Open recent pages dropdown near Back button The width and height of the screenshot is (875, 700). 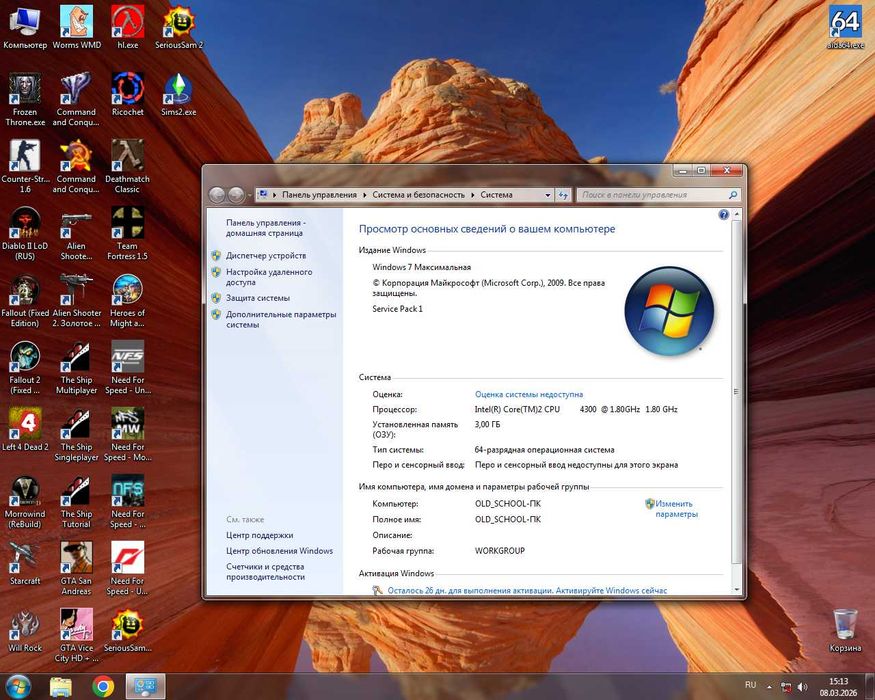coord(249,195)
